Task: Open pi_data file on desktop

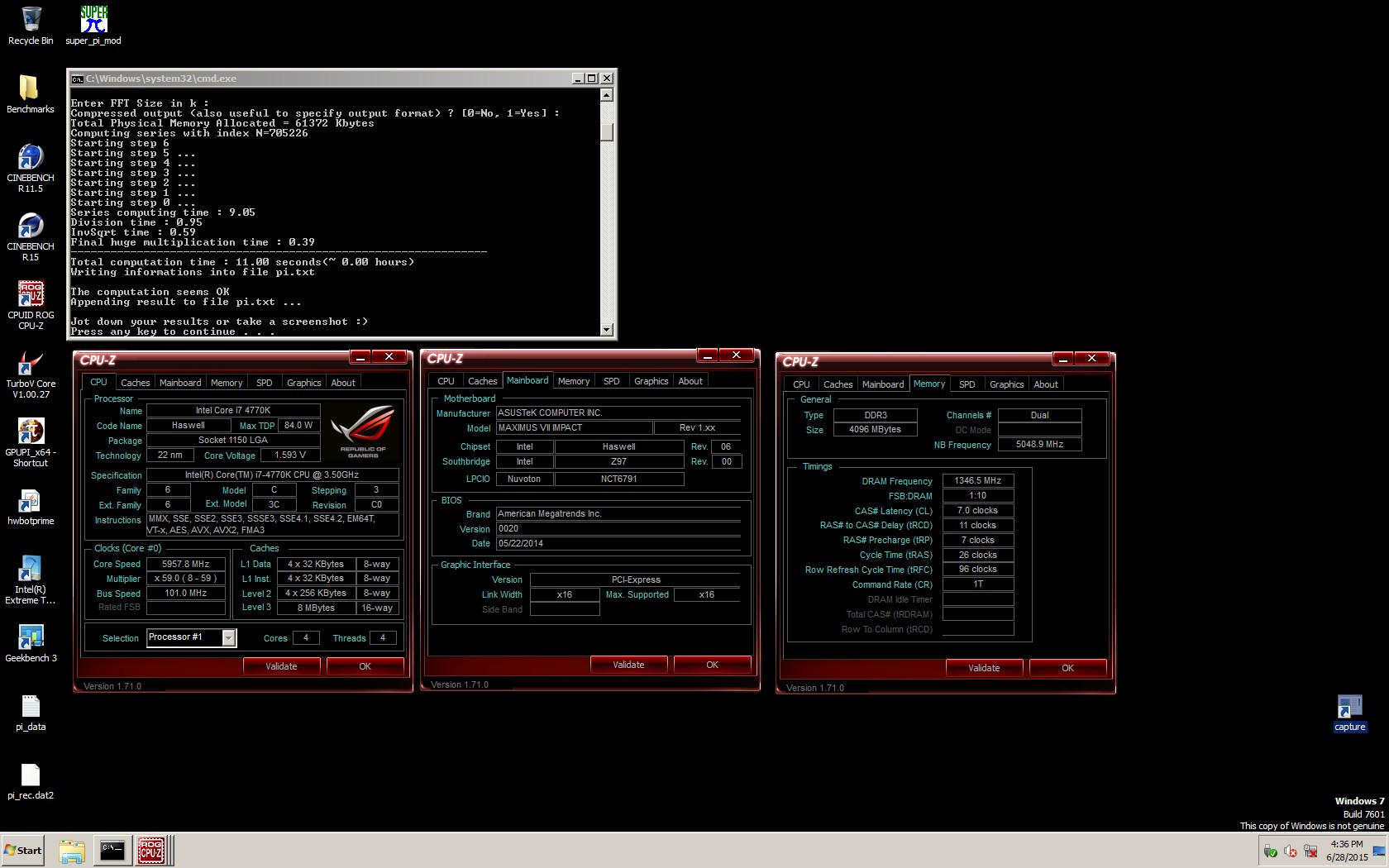Action: [x=31, y=712]
